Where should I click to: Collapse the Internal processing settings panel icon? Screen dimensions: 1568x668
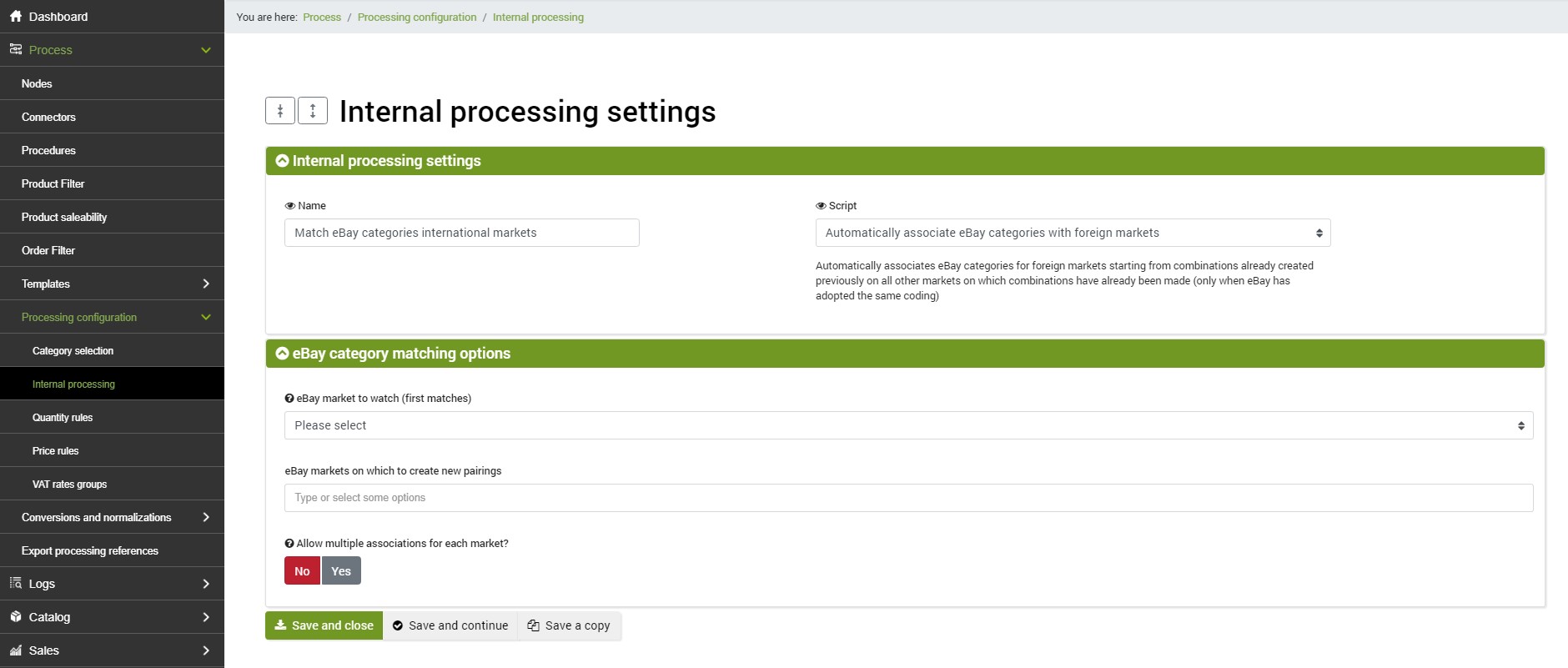click(283, 161)
